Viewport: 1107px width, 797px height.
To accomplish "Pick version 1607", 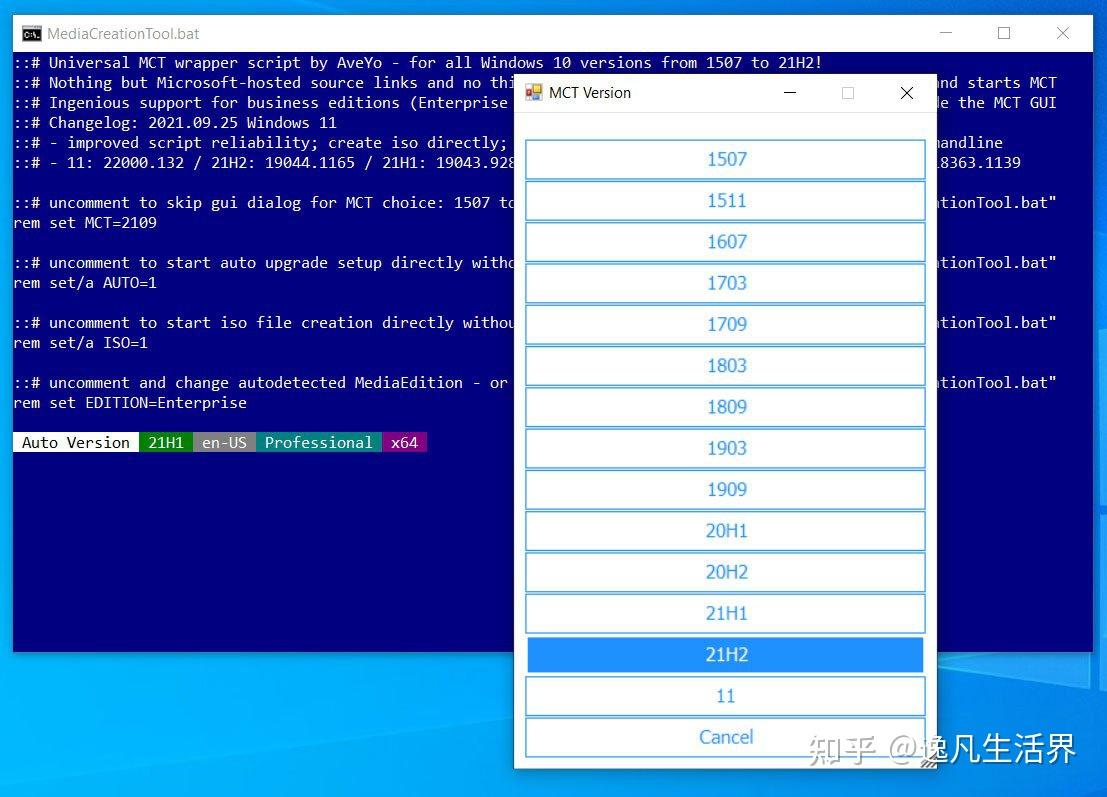I will pyautogui.click(x=725, y=242).
